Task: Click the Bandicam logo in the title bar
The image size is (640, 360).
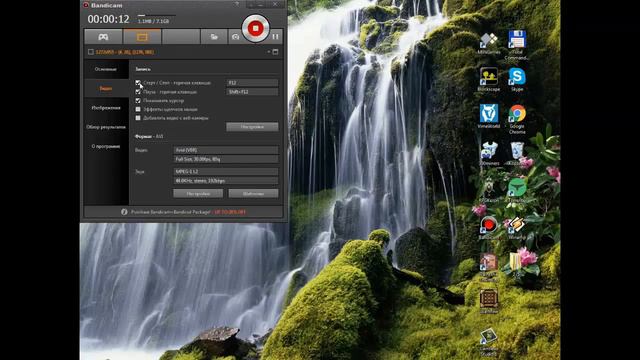Action: click(86, 5)
